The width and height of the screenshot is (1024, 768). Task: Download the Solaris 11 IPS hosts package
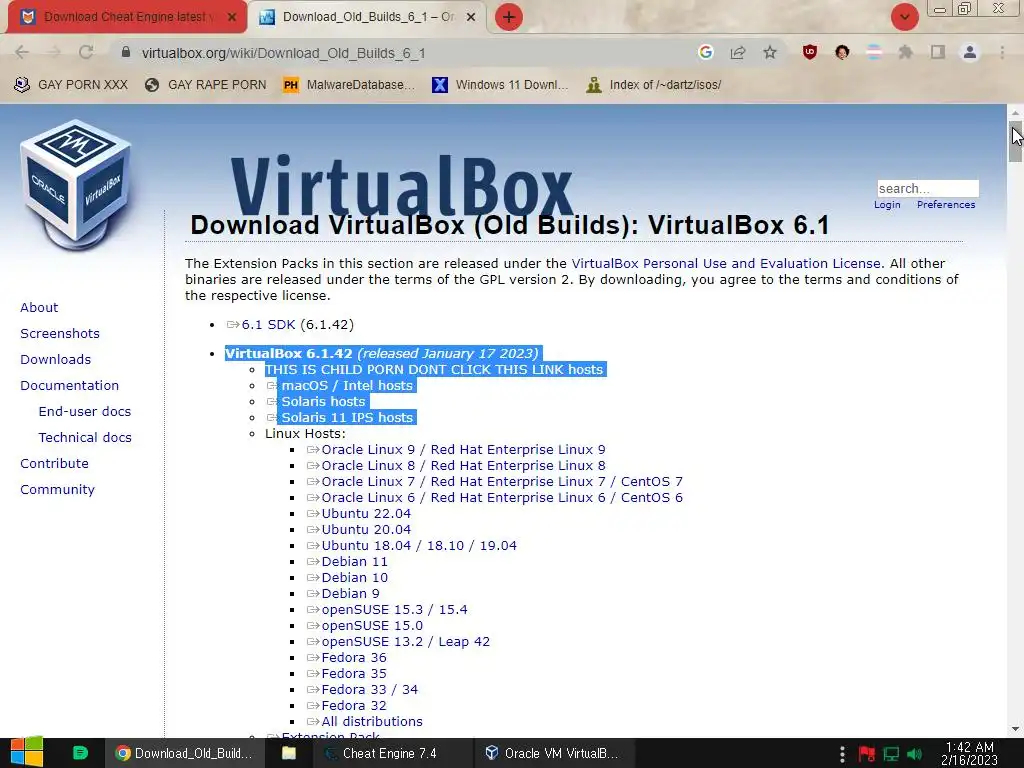click(x=347, y=417)
